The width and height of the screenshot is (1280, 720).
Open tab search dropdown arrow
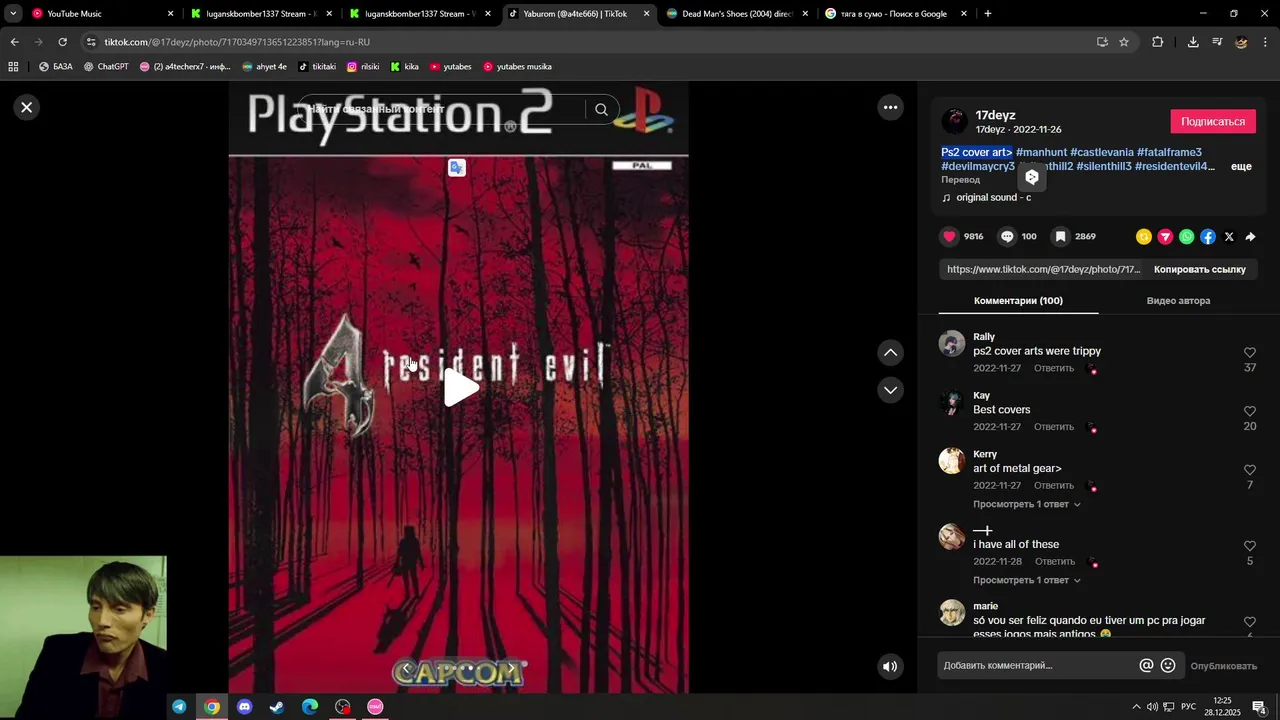(13, 14)
